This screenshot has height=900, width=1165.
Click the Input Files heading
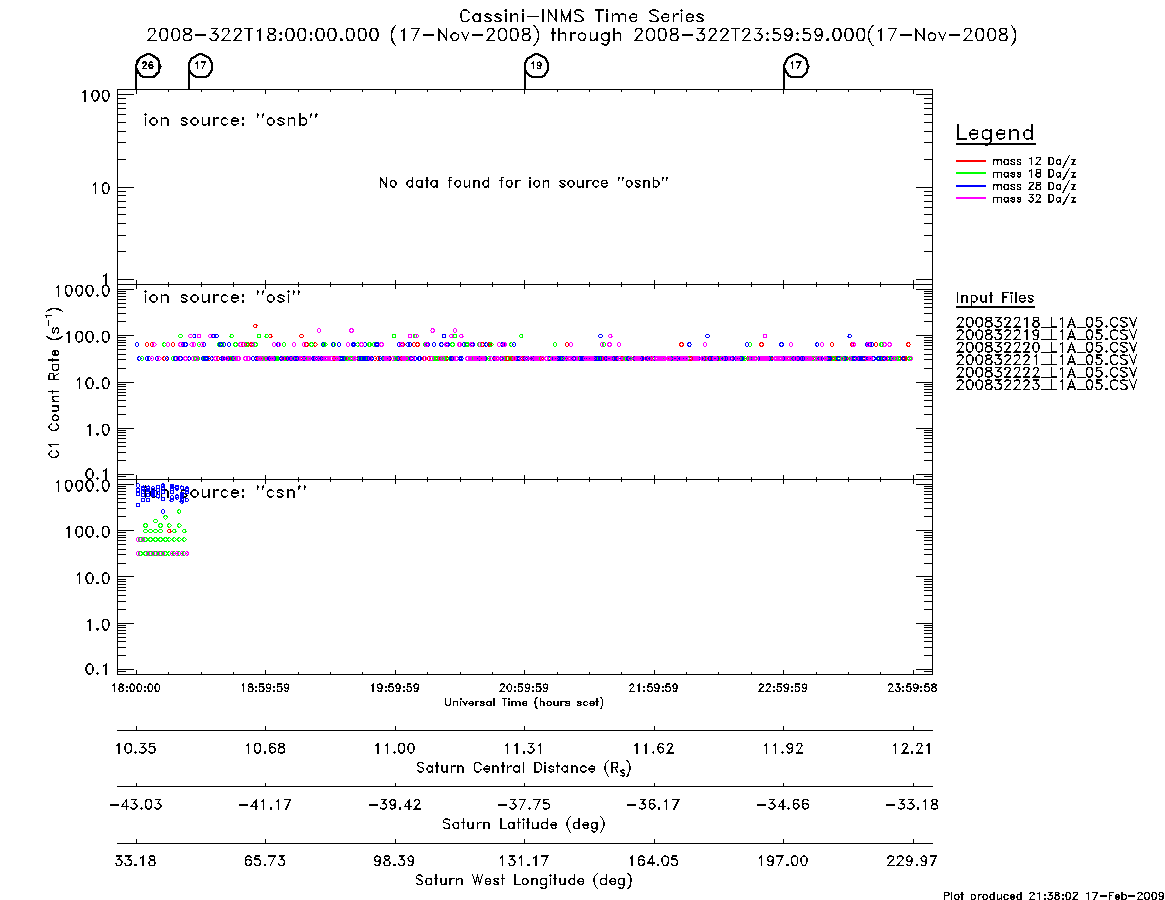(x=995, y=298)
